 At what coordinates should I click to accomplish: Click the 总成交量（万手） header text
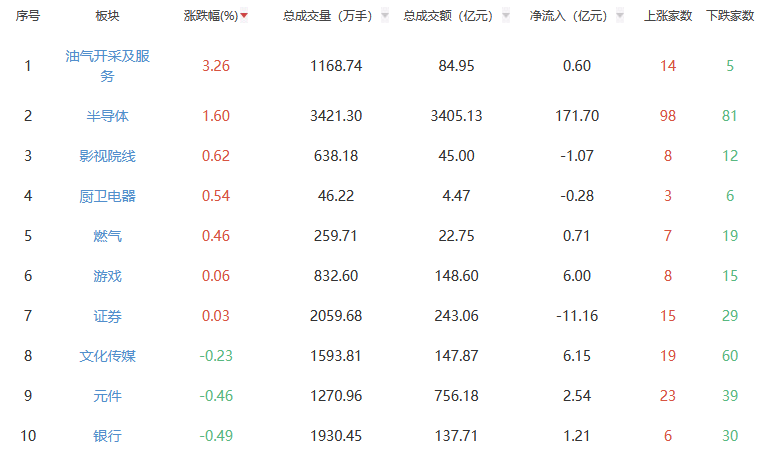pos(328,16)
